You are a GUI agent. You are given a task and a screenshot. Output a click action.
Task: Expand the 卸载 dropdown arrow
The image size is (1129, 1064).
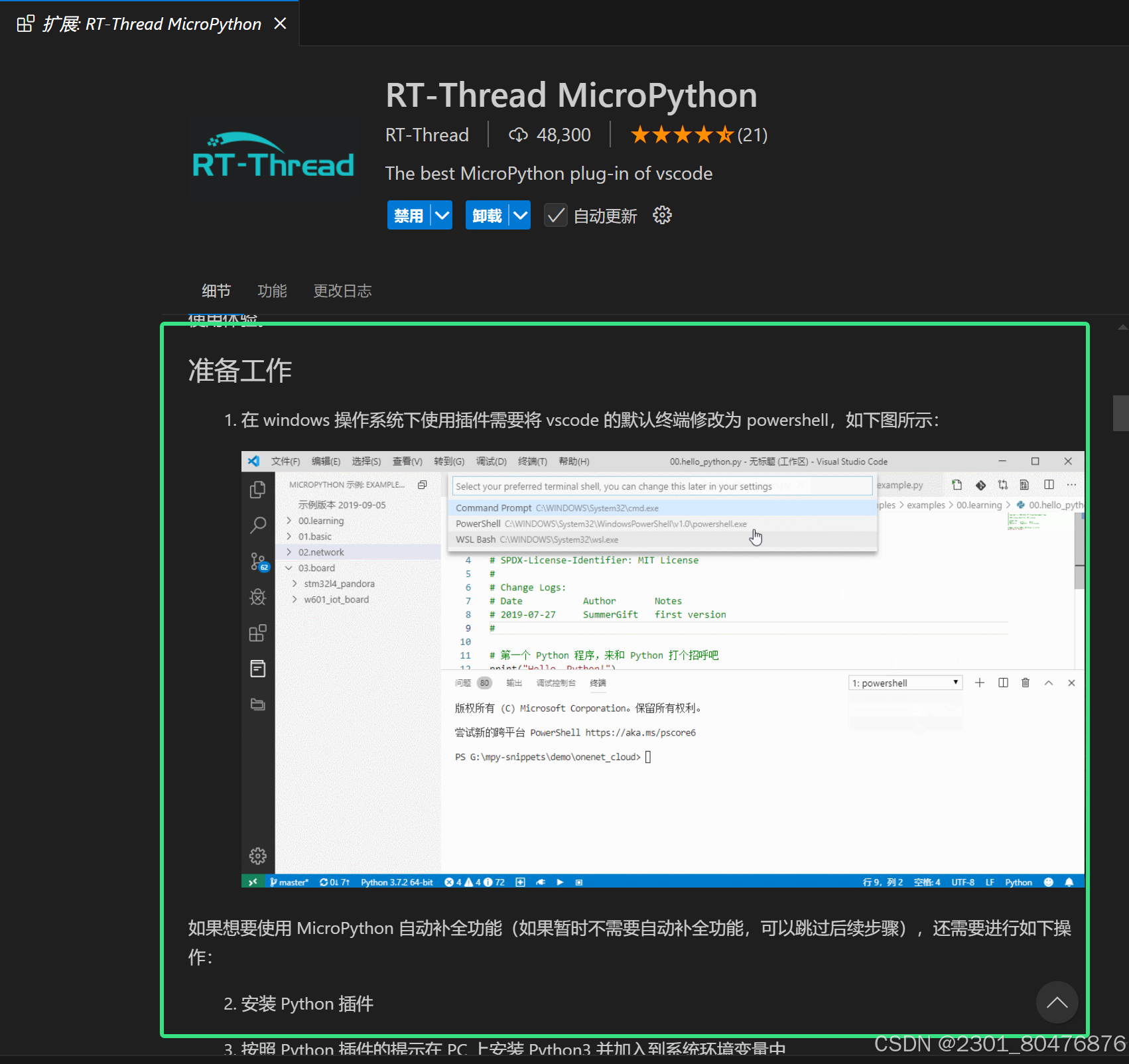520,216
